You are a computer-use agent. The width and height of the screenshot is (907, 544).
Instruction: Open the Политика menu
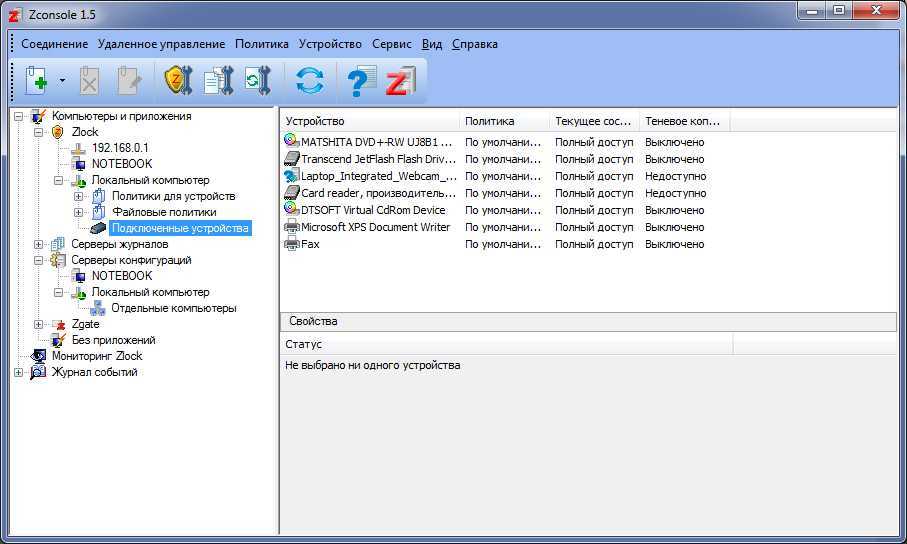pos(262,44)
